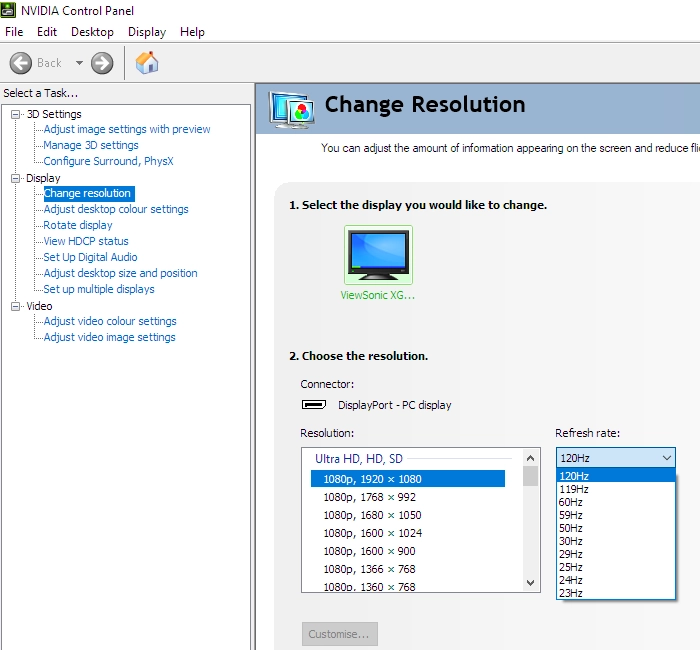700x650 pixels.
Task: Open the Display menu
Action: pyautogui.click(x=147, y=32)
